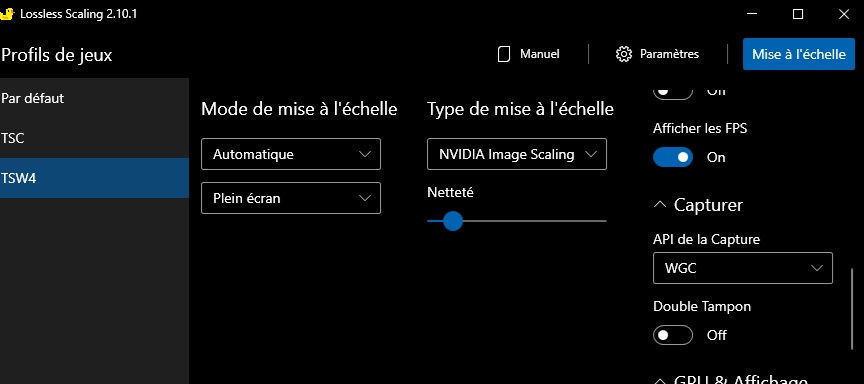Click the settings panel vertical scrollbar
The height and width of the screenshot is (384, 864).
(852, 310)
